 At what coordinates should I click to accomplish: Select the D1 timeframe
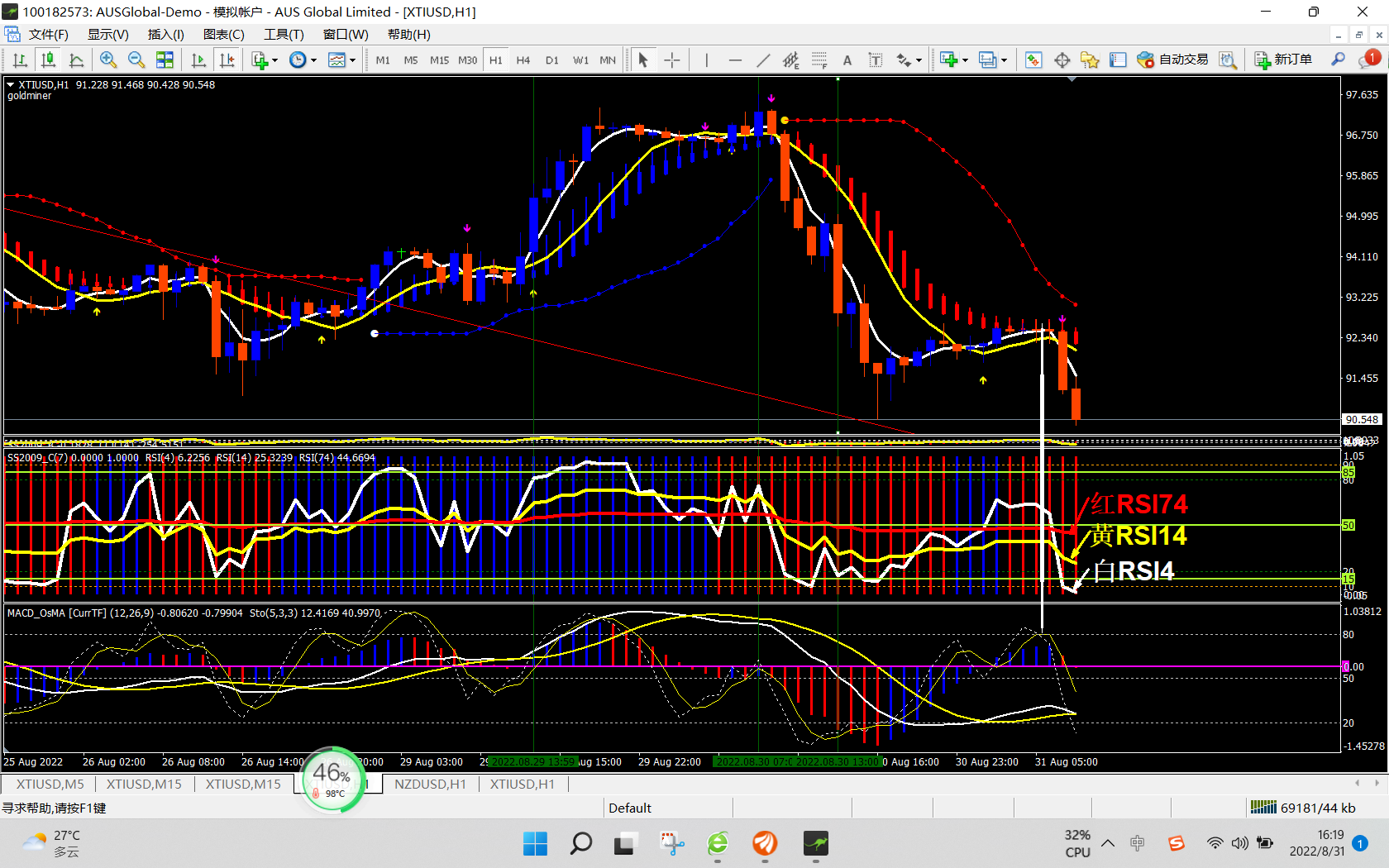pos(551,60)
